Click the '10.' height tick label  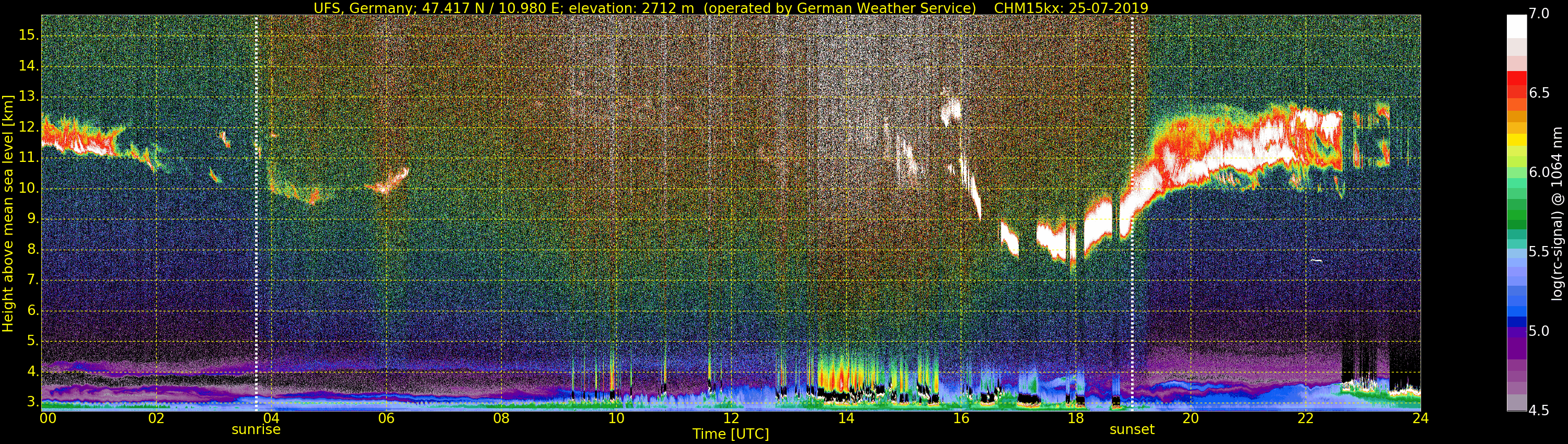(x=28, y=188)
